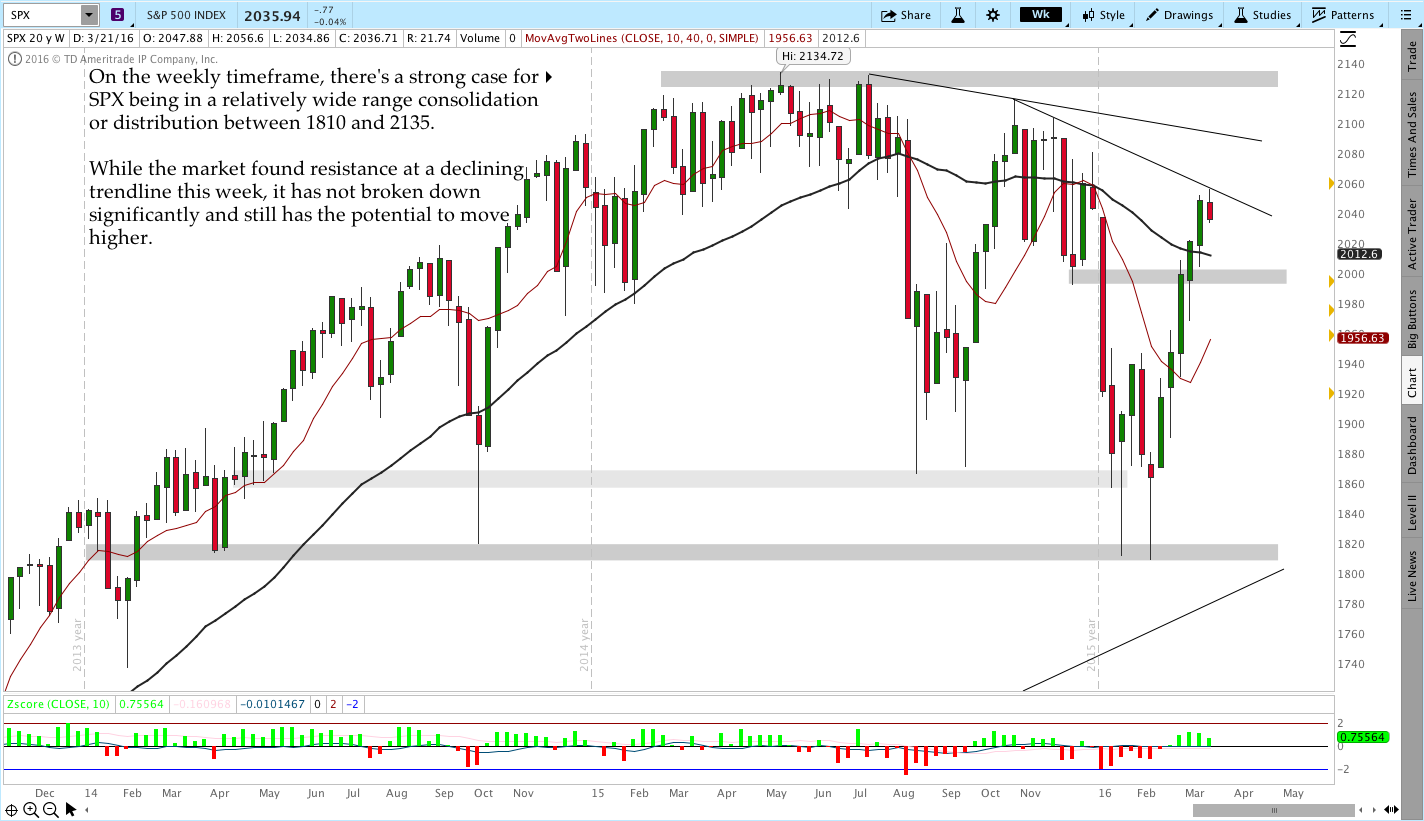The height and width of the screenshot is (821, 1424).
Task: Open the Studies menu
Action: click(x=1262, y=15)
